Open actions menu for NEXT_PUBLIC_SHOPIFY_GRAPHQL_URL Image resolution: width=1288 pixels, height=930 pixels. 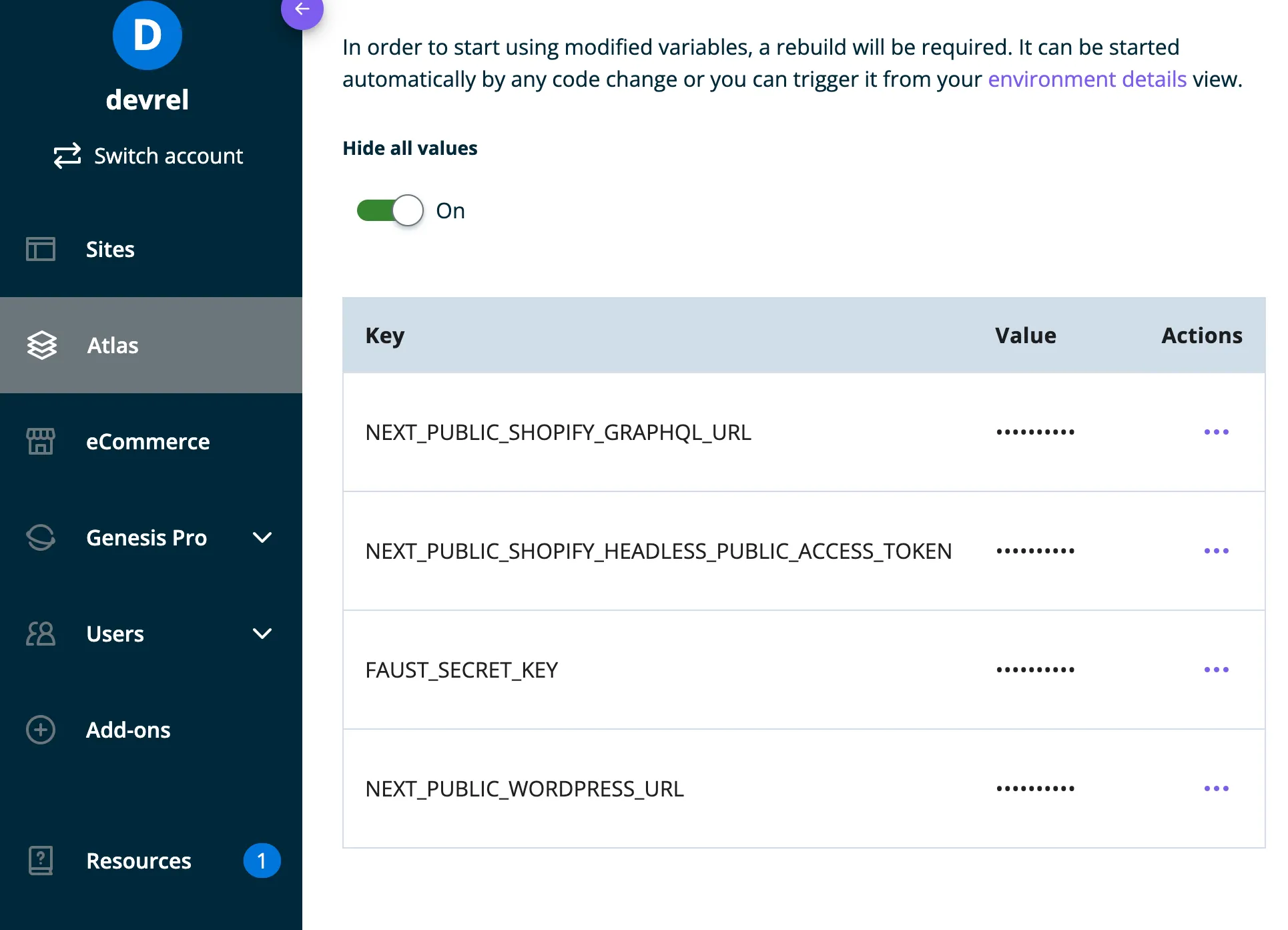[x=1216, y=432]
